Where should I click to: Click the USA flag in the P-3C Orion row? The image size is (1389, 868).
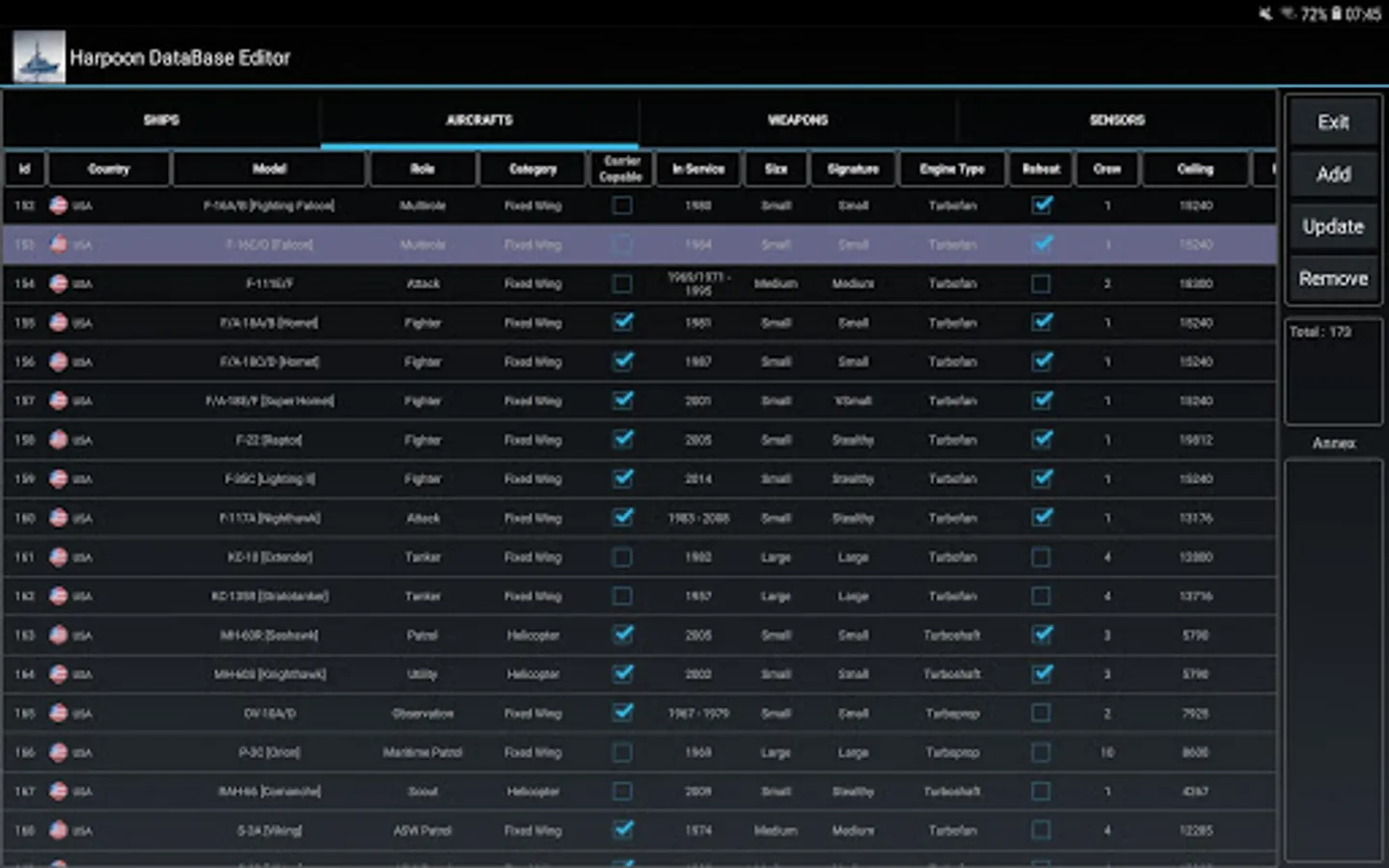59,752
